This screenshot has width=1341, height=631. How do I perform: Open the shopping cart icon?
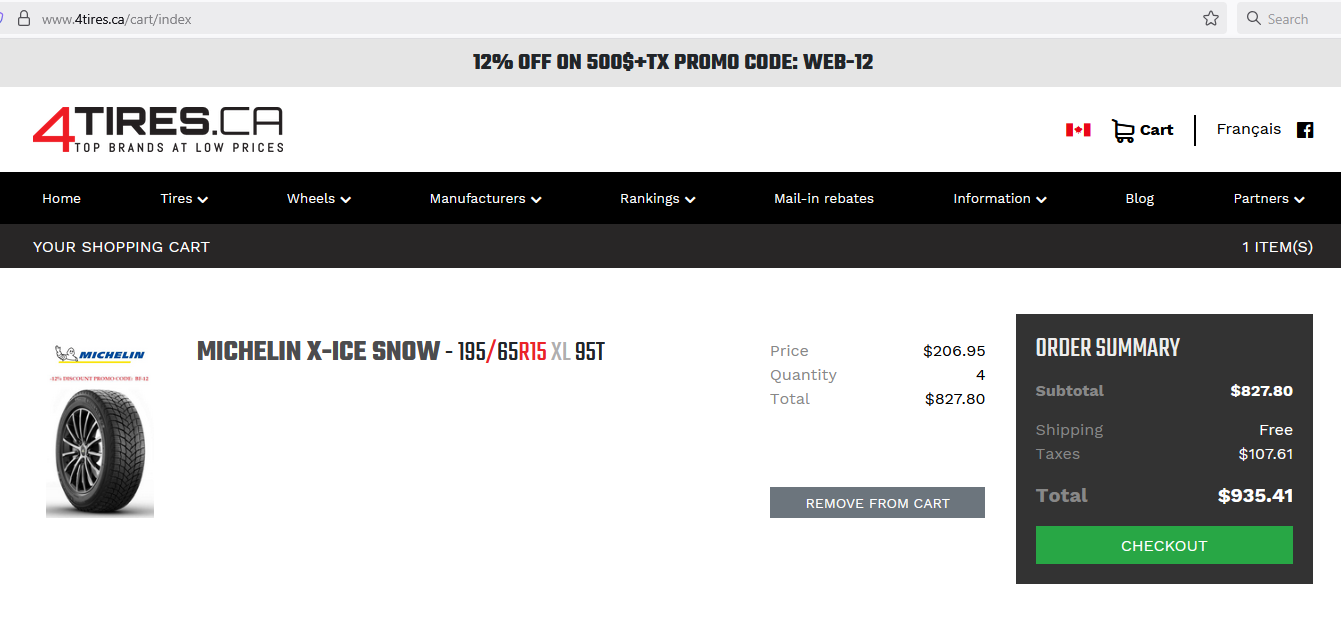click(1123, 131)
